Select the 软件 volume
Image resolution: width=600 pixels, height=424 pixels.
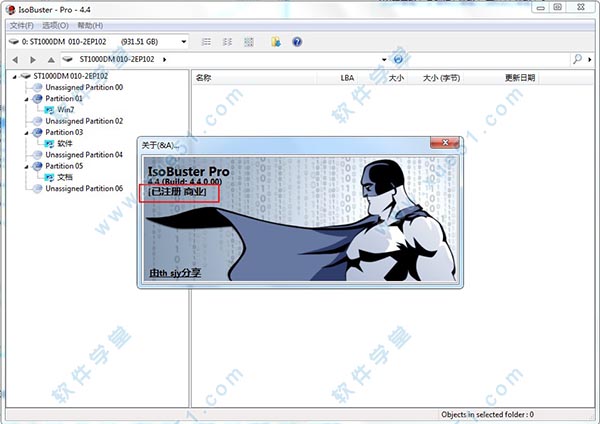(65, 144)
